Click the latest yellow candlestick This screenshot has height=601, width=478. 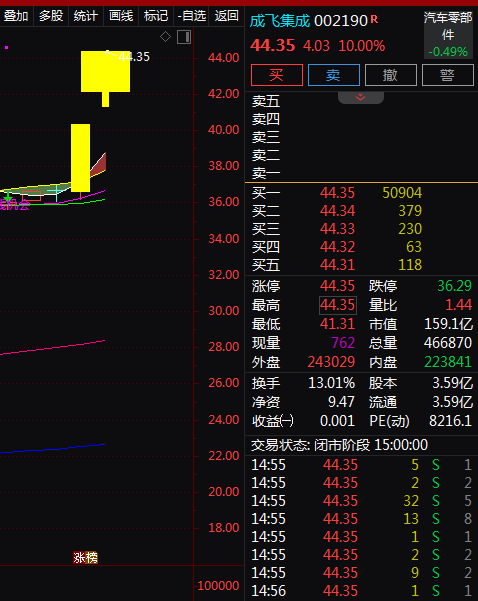pyautogui.click(x=105, y=79)
